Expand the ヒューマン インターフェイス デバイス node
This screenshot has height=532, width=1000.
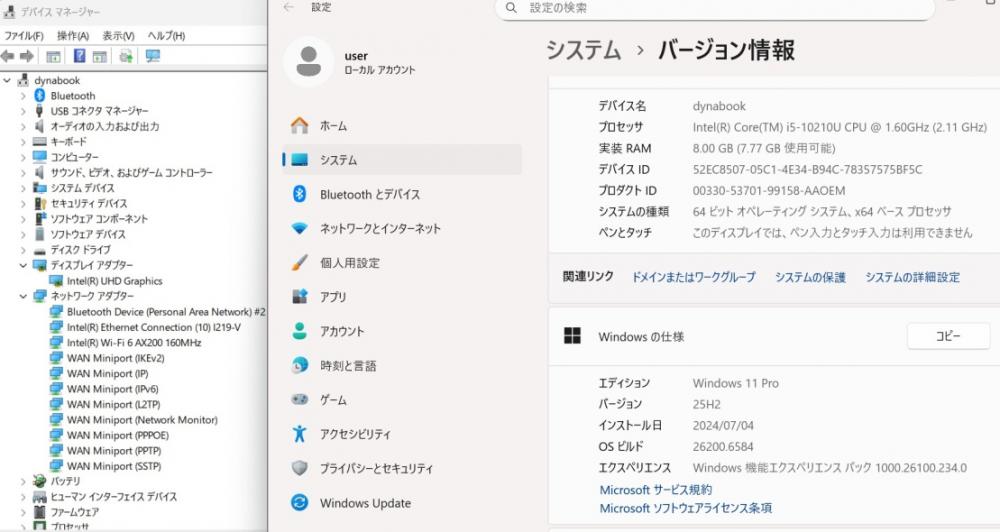[23, 496]
